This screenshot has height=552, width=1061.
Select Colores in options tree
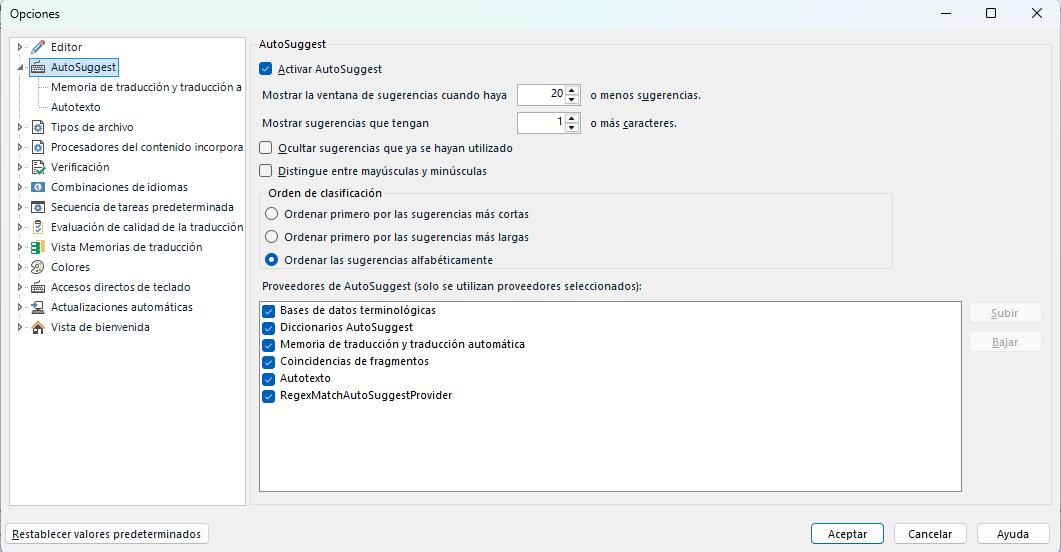coord(70,267)
